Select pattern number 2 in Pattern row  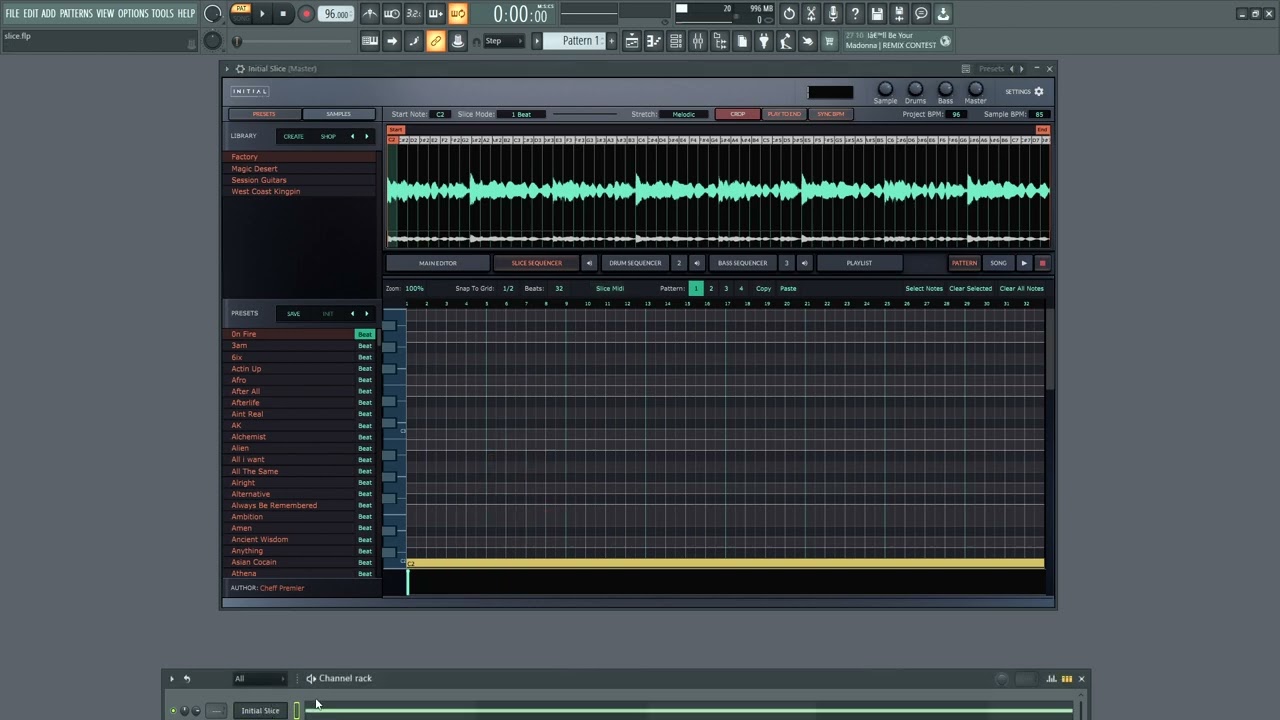point(711,289)
